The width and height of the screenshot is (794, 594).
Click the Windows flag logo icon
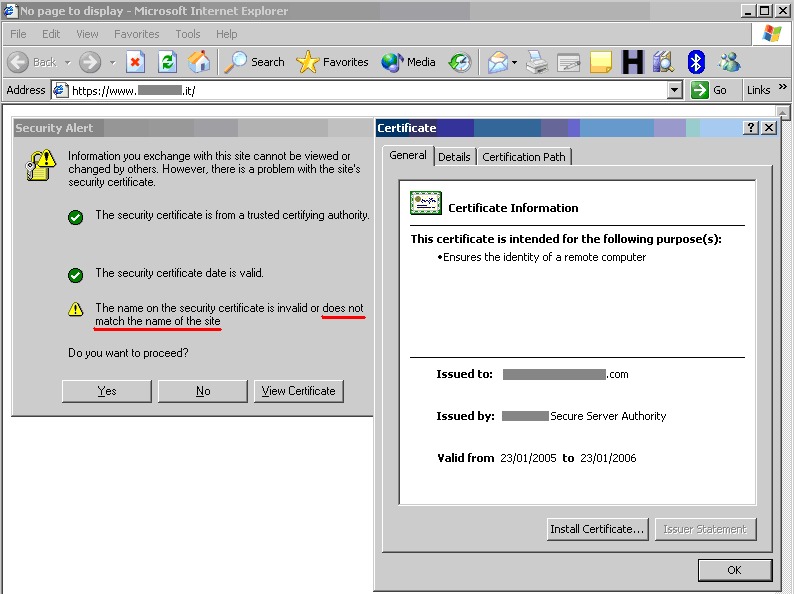(x=772, y=34)
